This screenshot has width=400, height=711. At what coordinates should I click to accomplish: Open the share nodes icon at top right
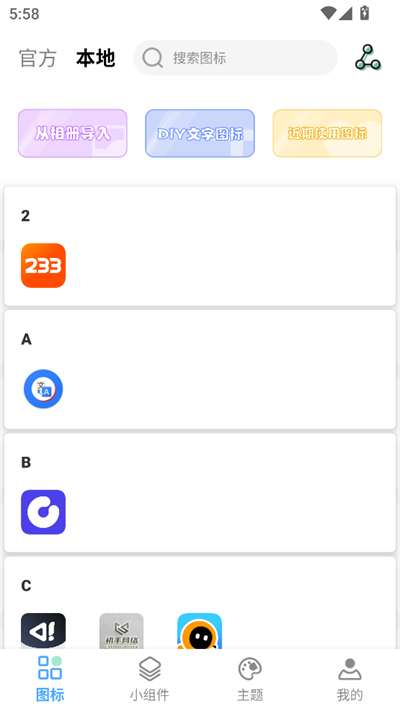[x=368, y=58]
